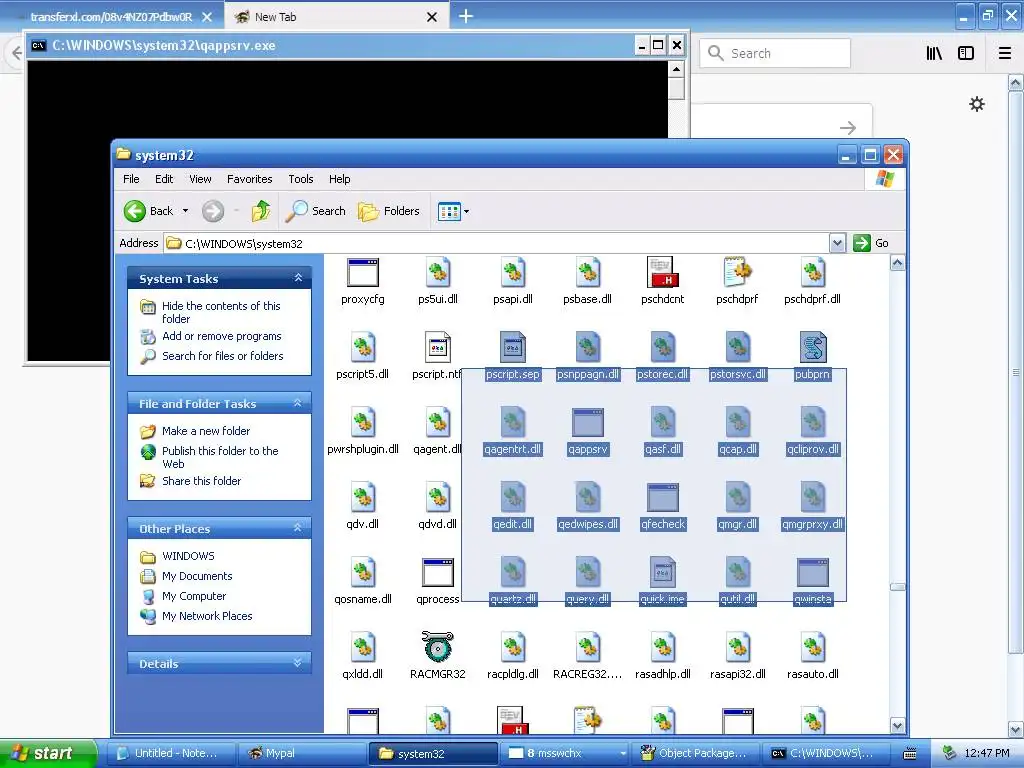Click the Back navigation button
Image resolution: width=1024 pixels, height=768 pixels.
(x=149, y=211)
